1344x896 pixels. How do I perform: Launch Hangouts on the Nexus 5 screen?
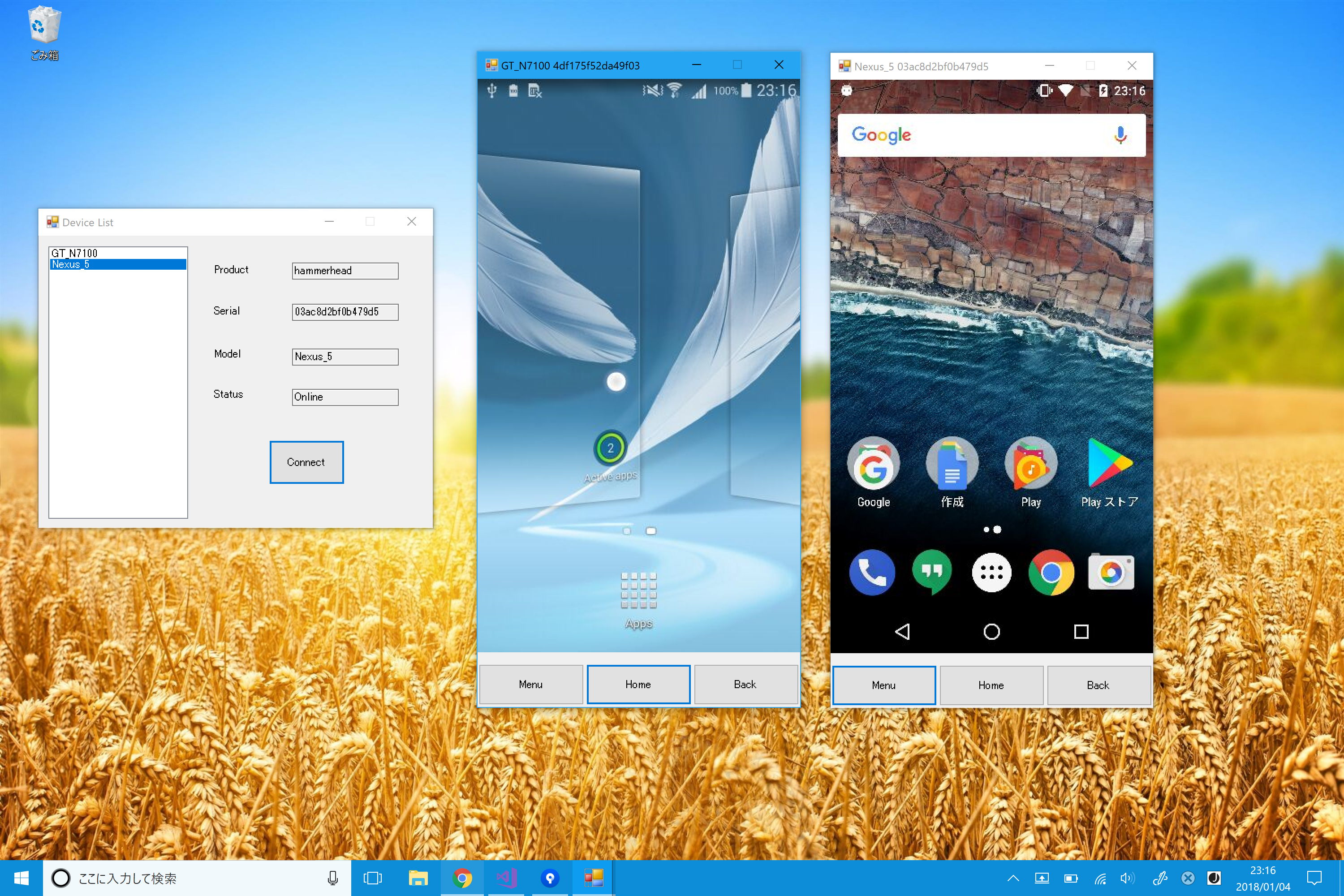pos(932,572)
